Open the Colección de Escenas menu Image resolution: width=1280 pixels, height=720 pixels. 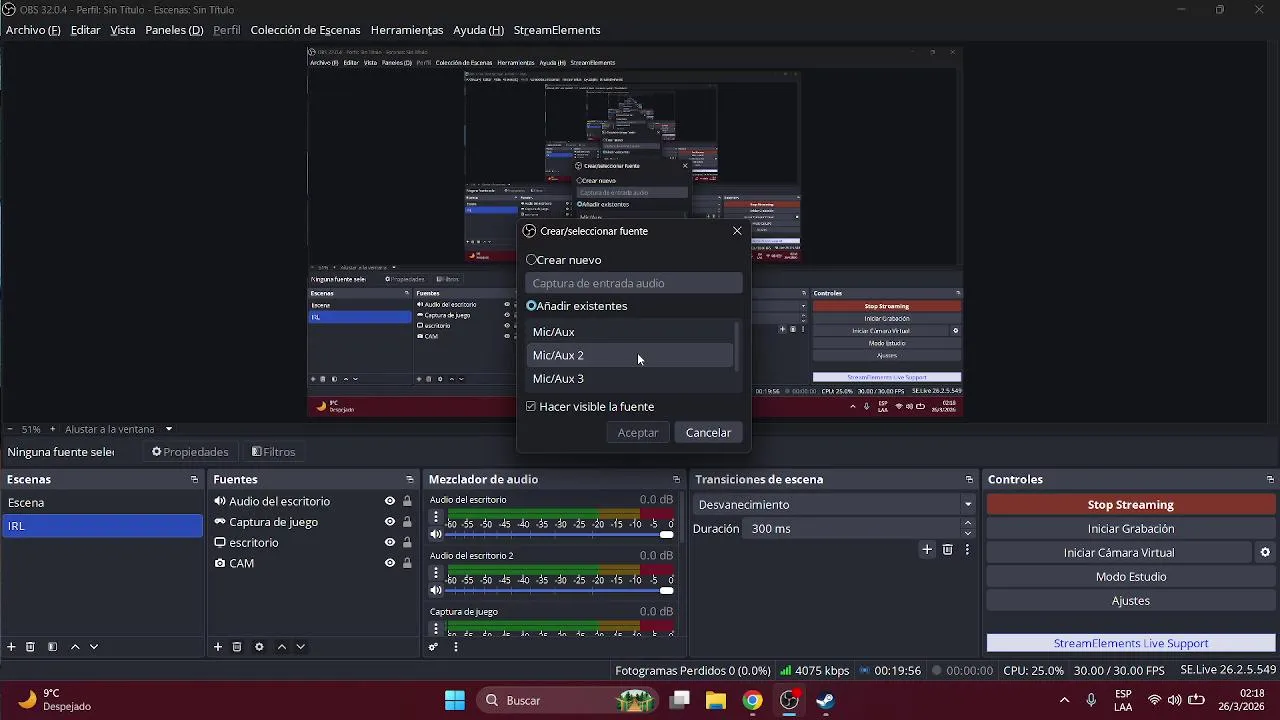(305, 30)
